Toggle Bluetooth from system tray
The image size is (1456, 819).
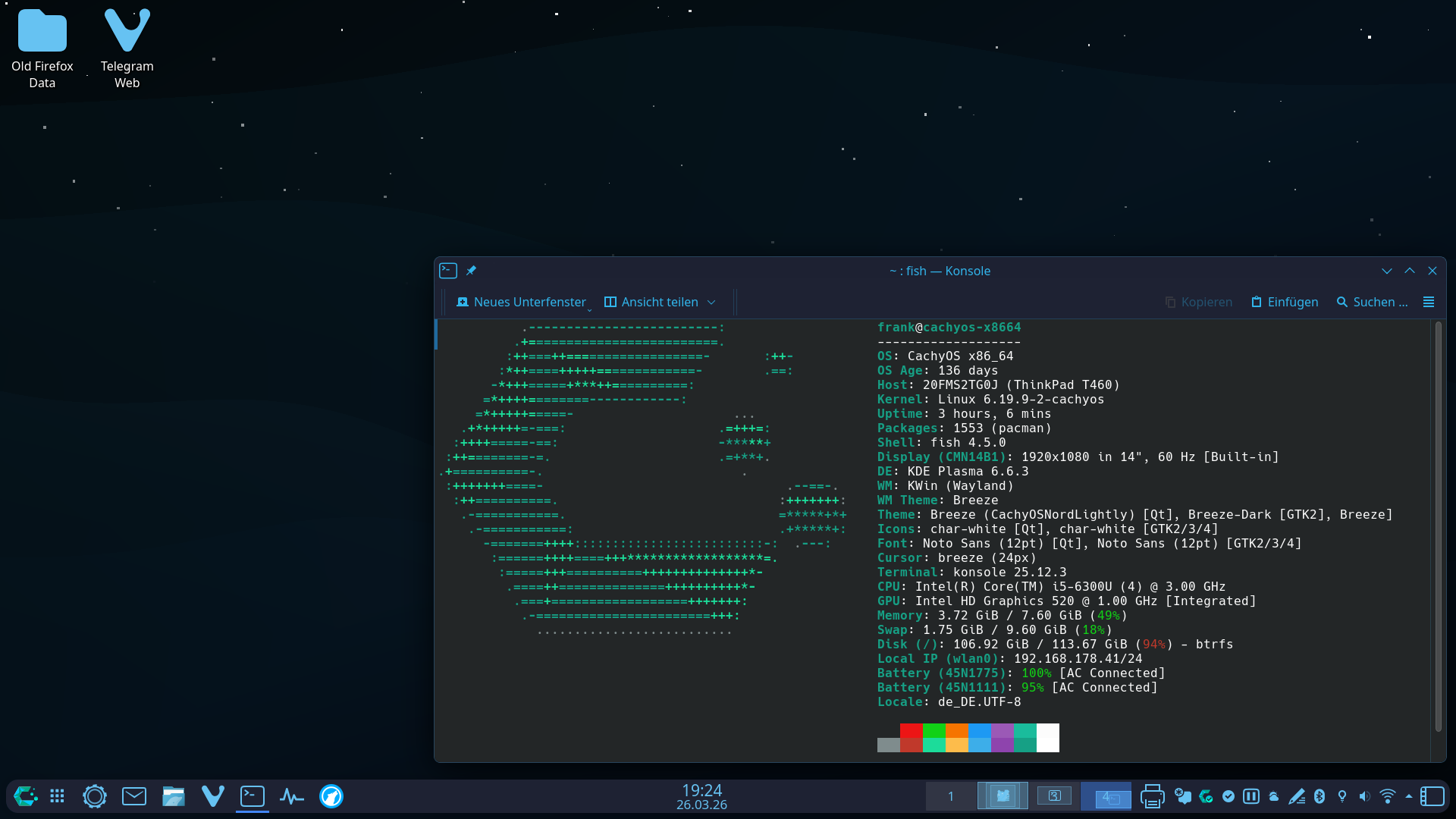[1319, 796]
